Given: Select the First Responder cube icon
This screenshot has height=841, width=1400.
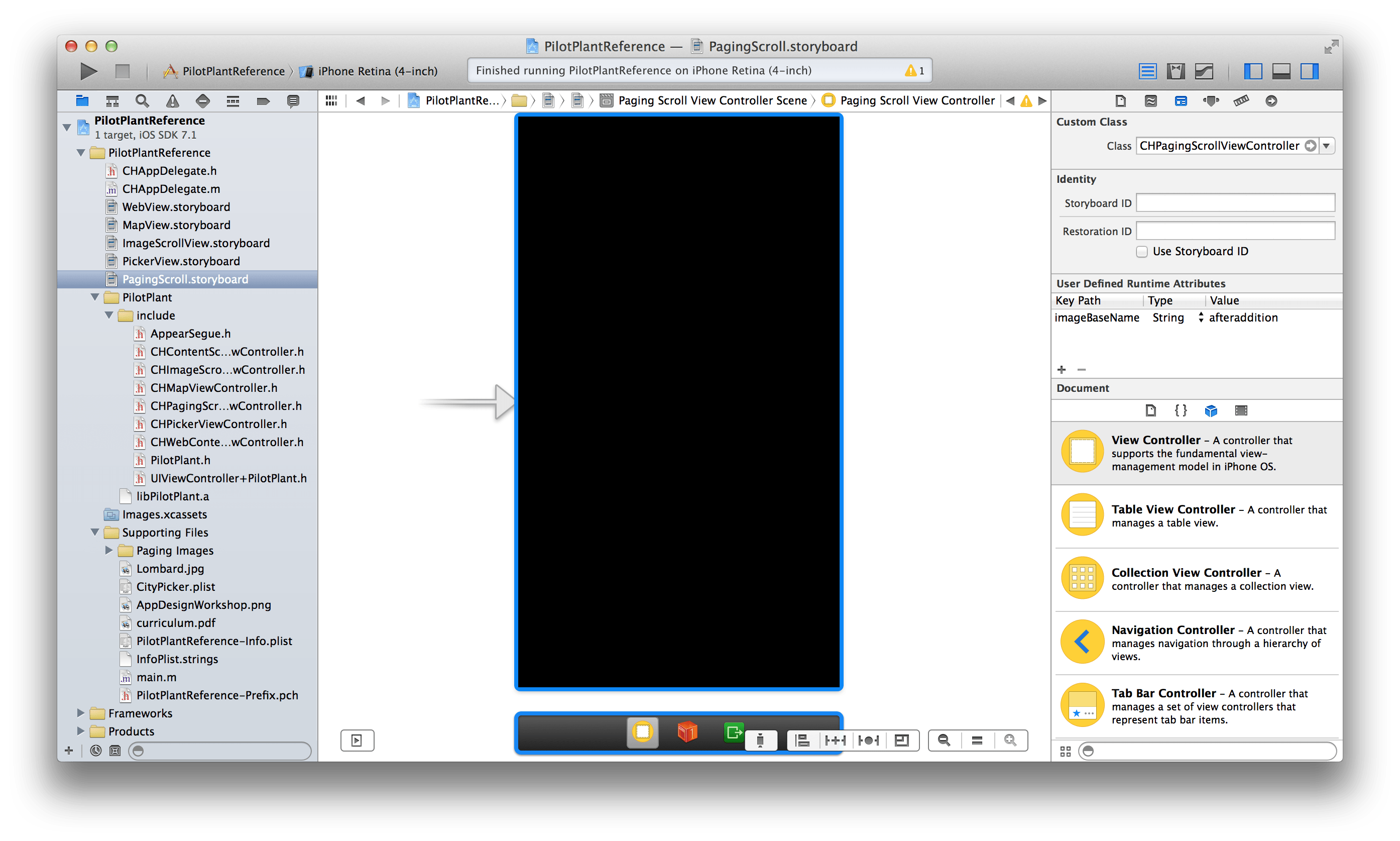Looking at the screenshot, I should coord(687,731).
